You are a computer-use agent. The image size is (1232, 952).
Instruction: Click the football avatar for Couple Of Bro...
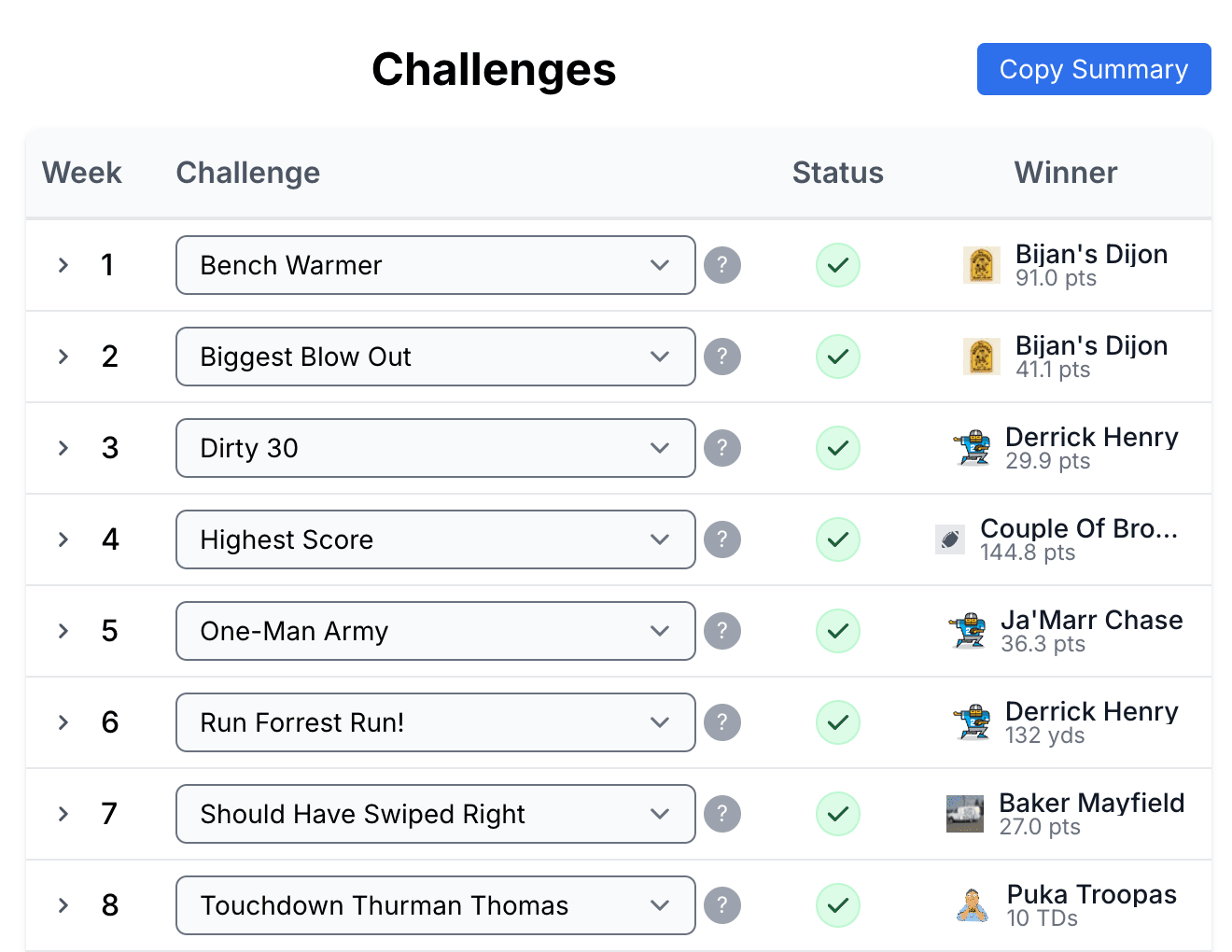coord(949,539)
